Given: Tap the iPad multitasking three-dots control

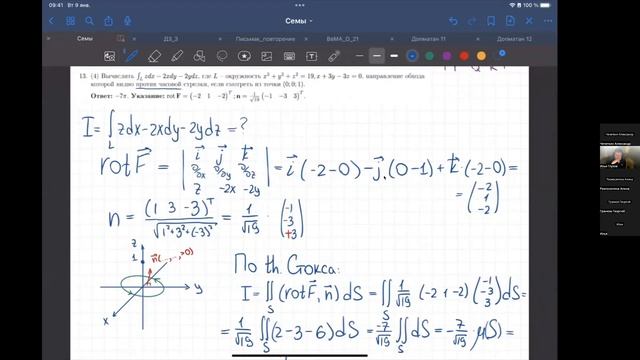Looking at the screenshot, I should pyautogui.click(x=300, y=5).
